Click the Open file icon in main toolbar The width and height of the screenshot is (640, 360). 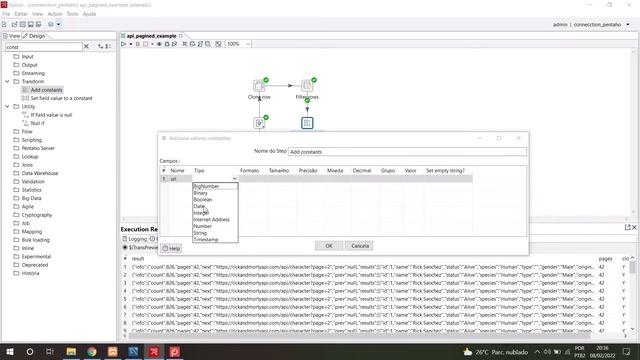14,24
